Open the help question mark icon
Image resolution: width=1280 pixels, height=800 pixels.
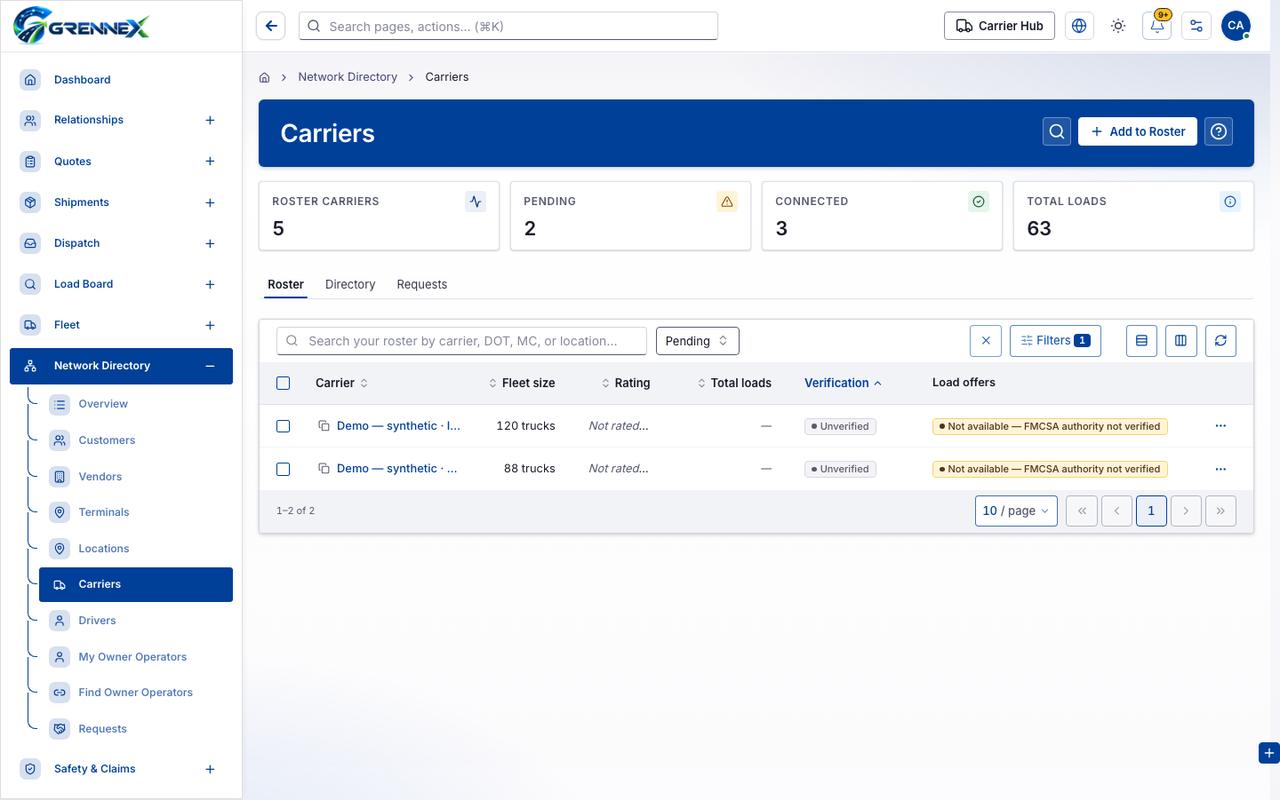[1218, 131]
